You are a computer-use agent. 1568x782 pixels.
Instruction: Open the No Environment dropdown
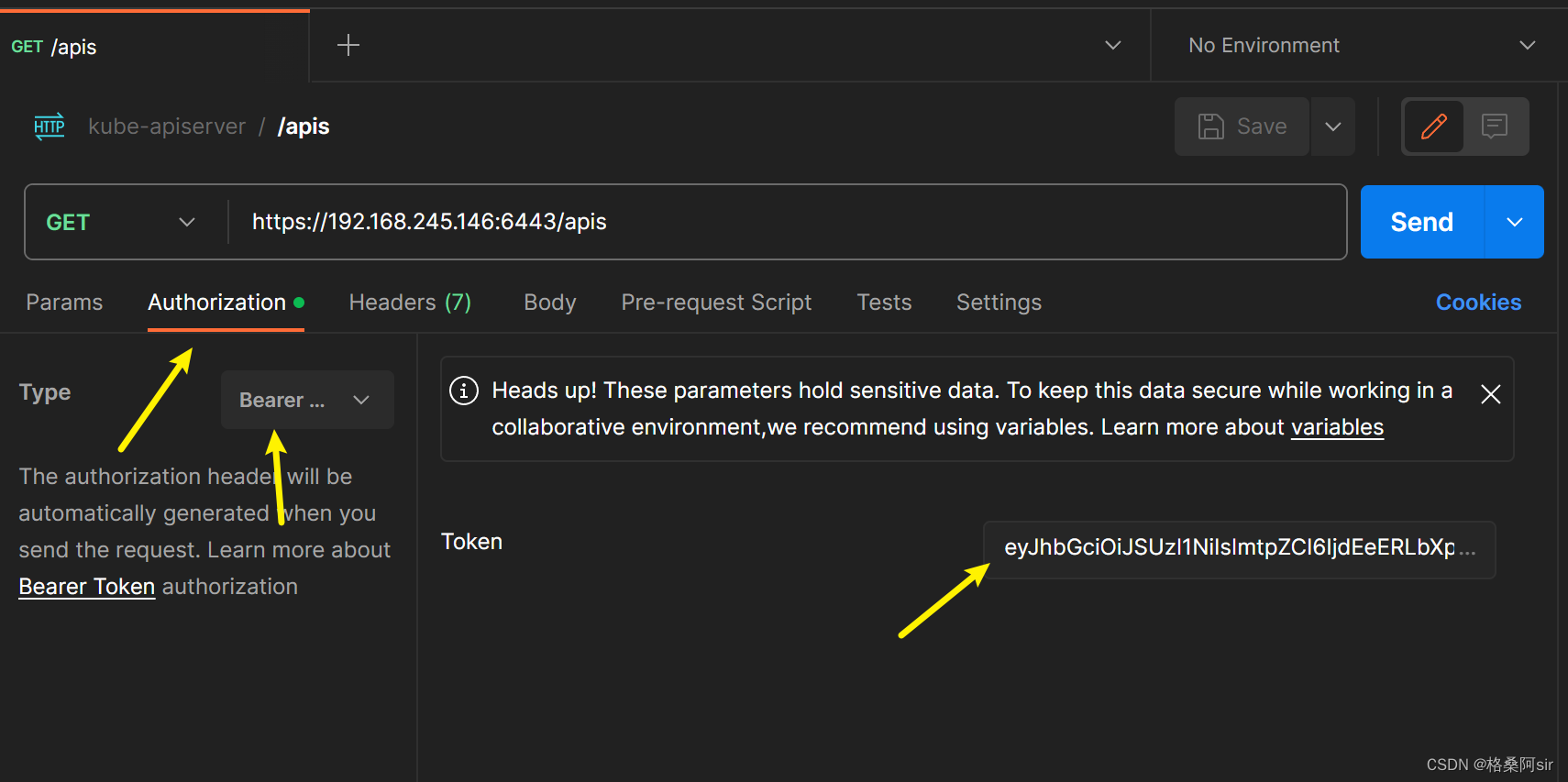click(1359, 45)
